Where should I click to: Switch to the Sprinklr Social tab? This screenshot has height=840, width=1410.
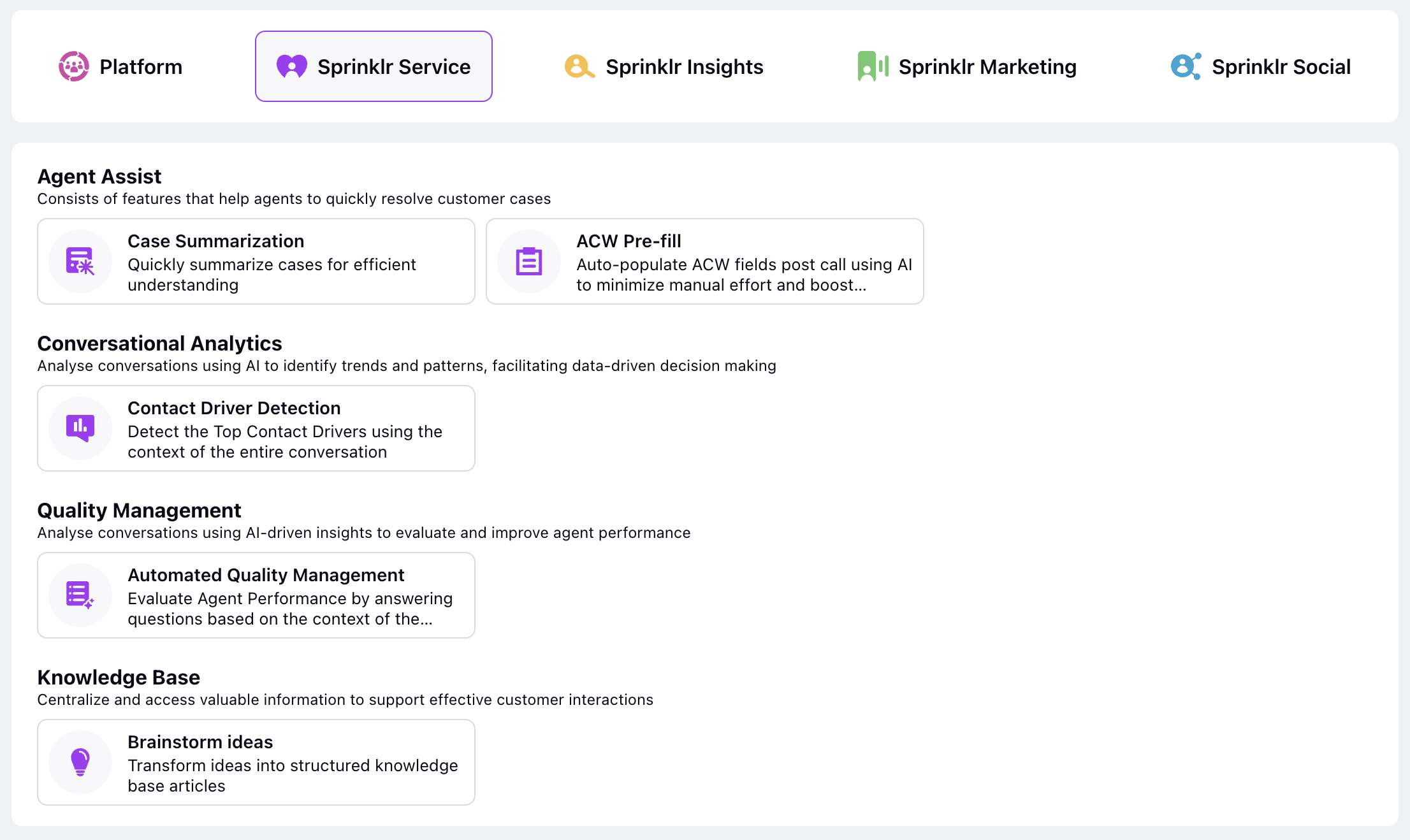pos(1261,66)
